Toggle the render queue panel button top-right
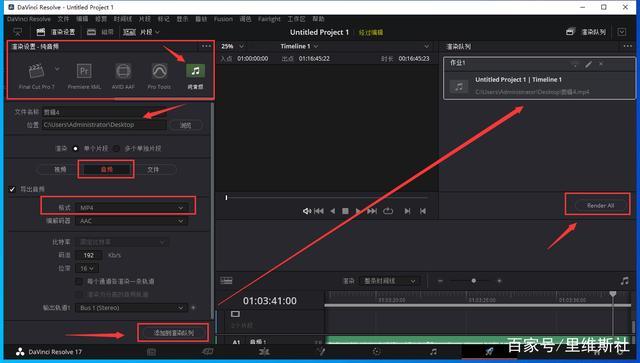 (x=586, y=32)
